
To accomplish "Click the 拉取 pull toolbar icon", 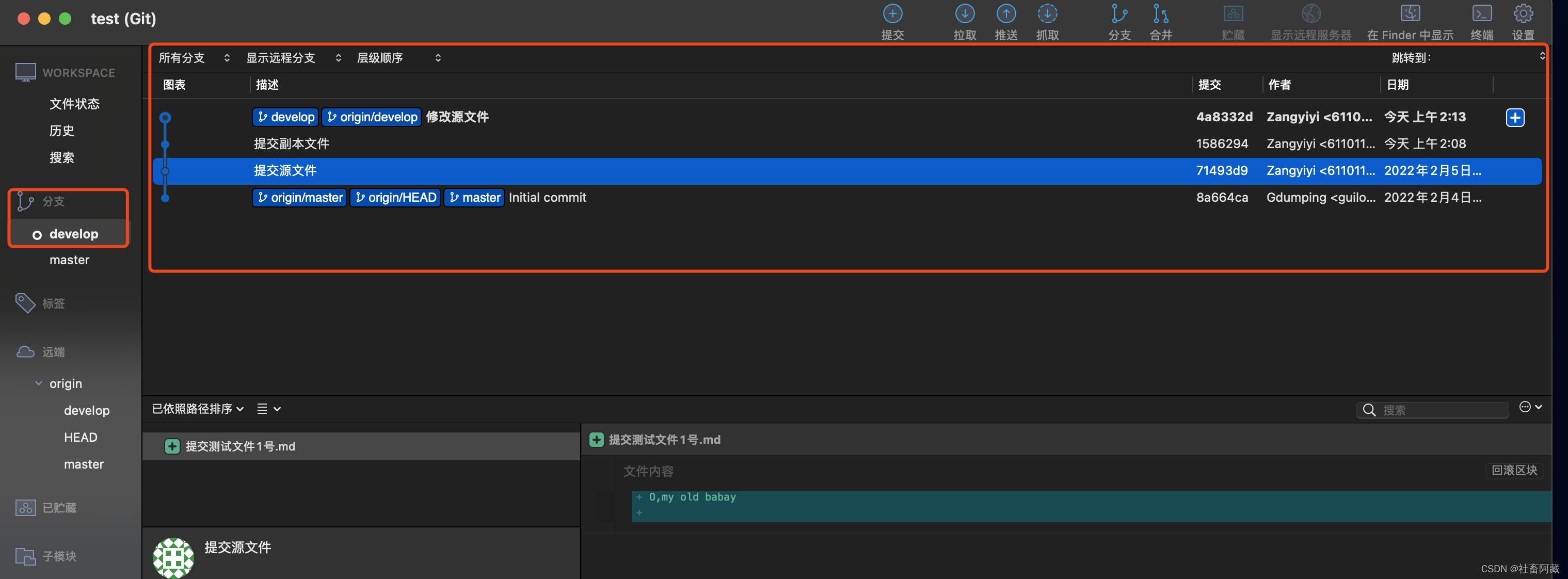I will [x=964, y=14].
